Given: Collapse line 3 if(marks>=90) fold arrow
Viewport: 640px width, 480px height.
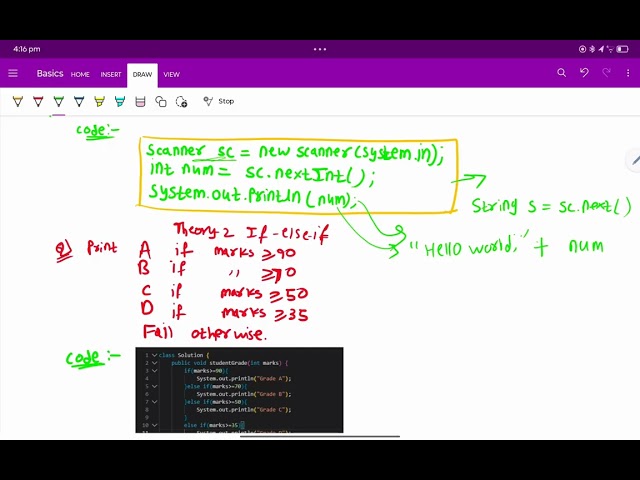Looking at the screenshot, I should pyautogui.click(x=154, y=371).
